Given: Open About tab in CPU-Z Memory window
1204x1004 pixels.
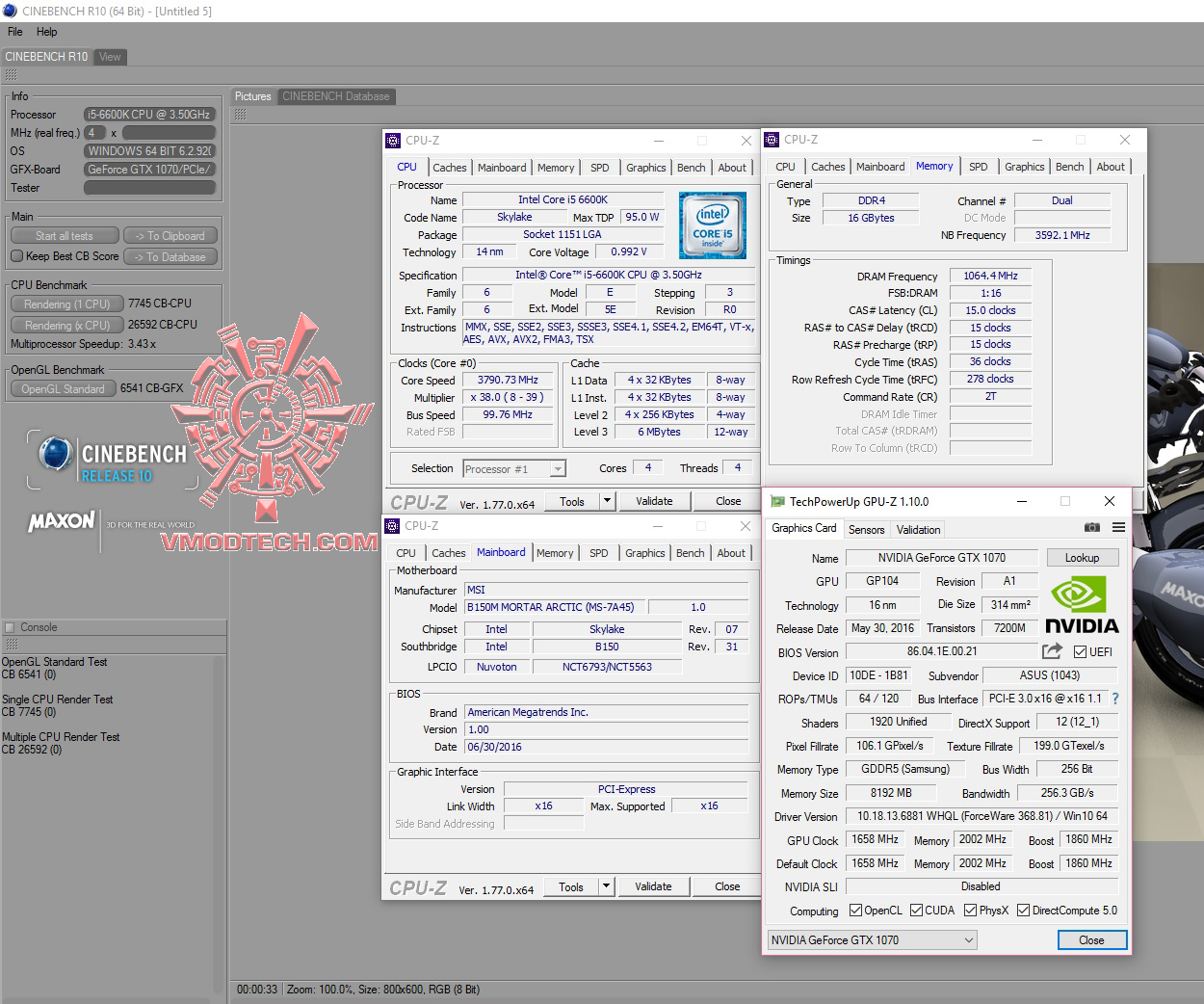Looking at the screenshot, I should (1110, 167).
